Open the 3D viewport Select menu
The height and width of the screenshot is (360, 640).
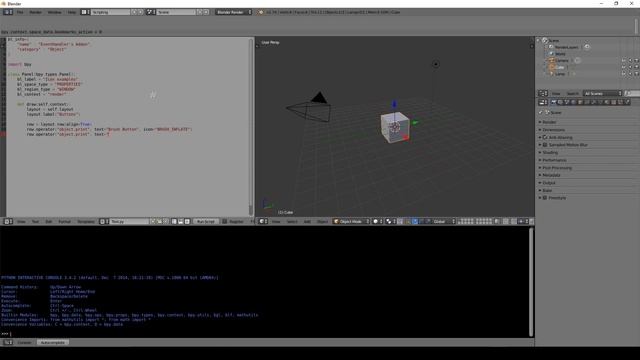click(292, 222)
